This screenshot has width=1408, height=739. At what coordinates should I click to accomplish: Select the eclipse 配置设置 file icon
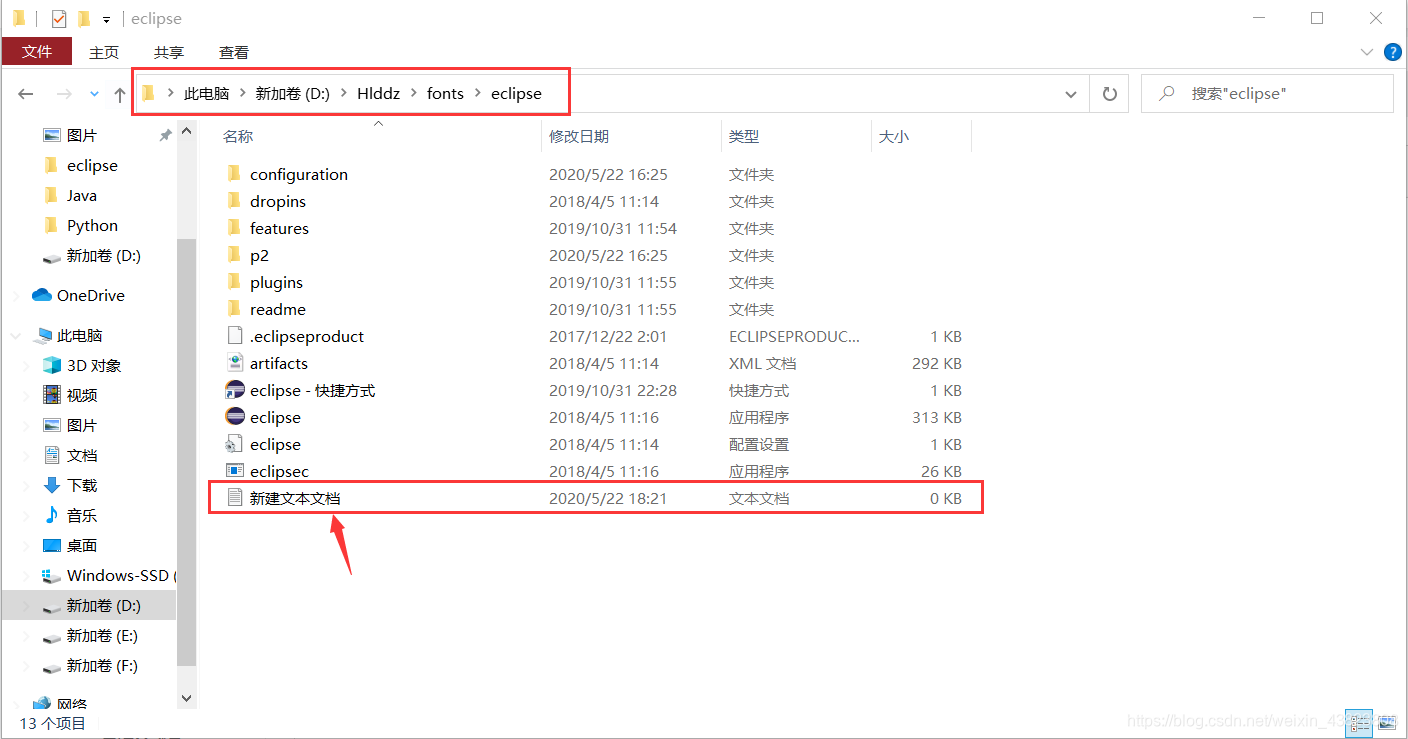pos(235,444)
